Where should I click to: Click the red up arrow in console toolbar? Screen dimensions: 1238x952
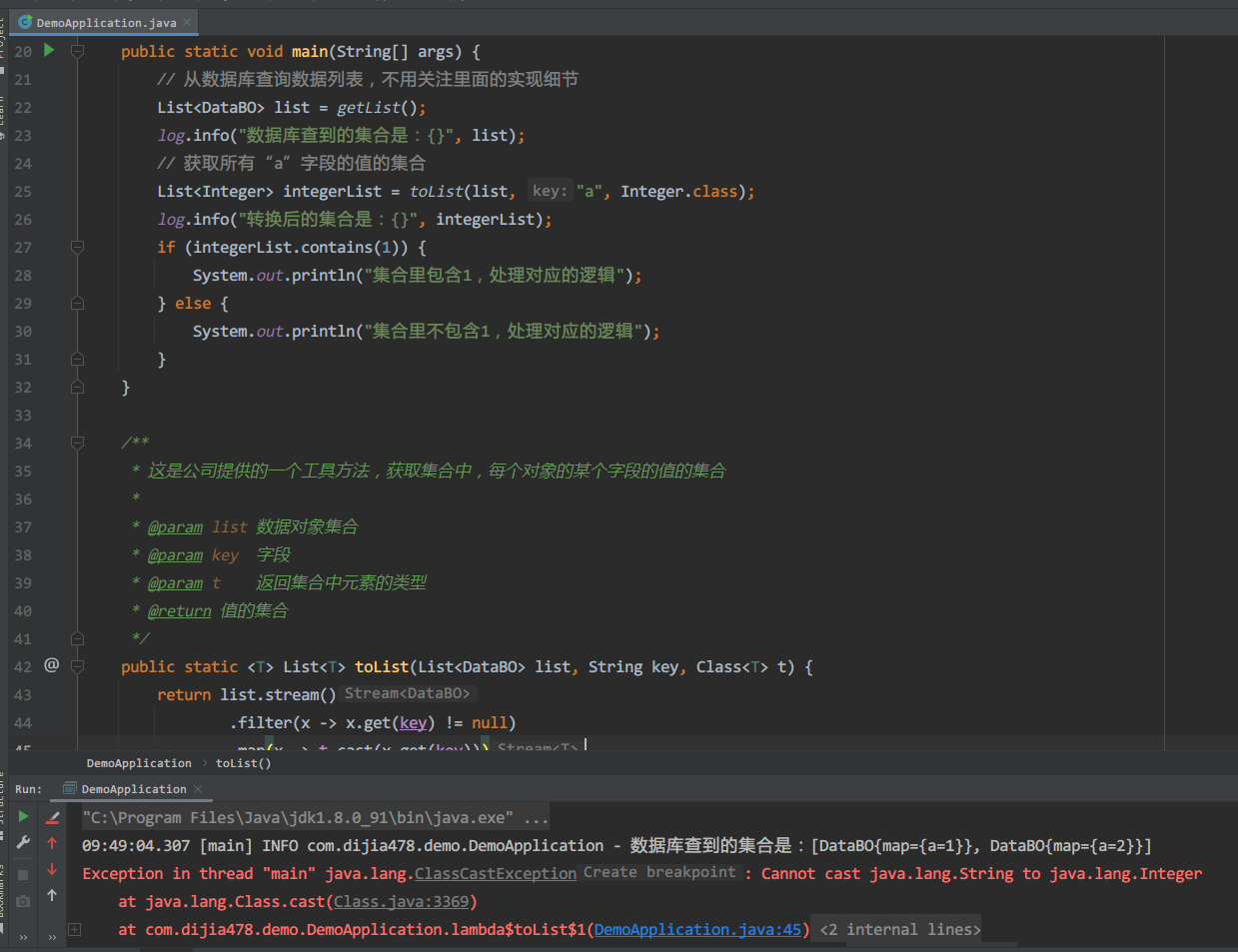(52, 843)
